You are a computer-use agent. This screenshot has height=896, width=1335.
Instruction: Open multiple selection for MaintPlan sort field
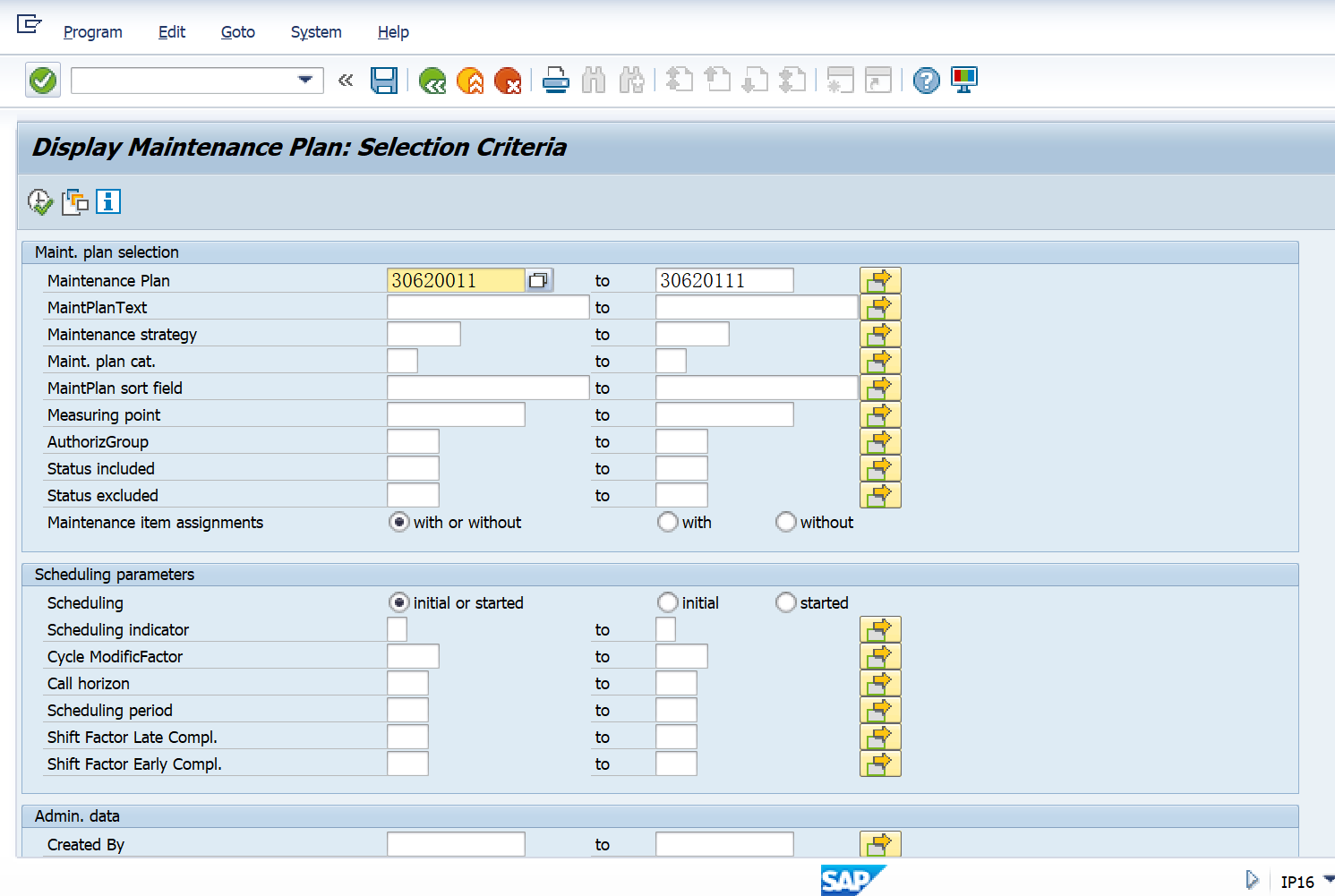(x=880, y=388)
